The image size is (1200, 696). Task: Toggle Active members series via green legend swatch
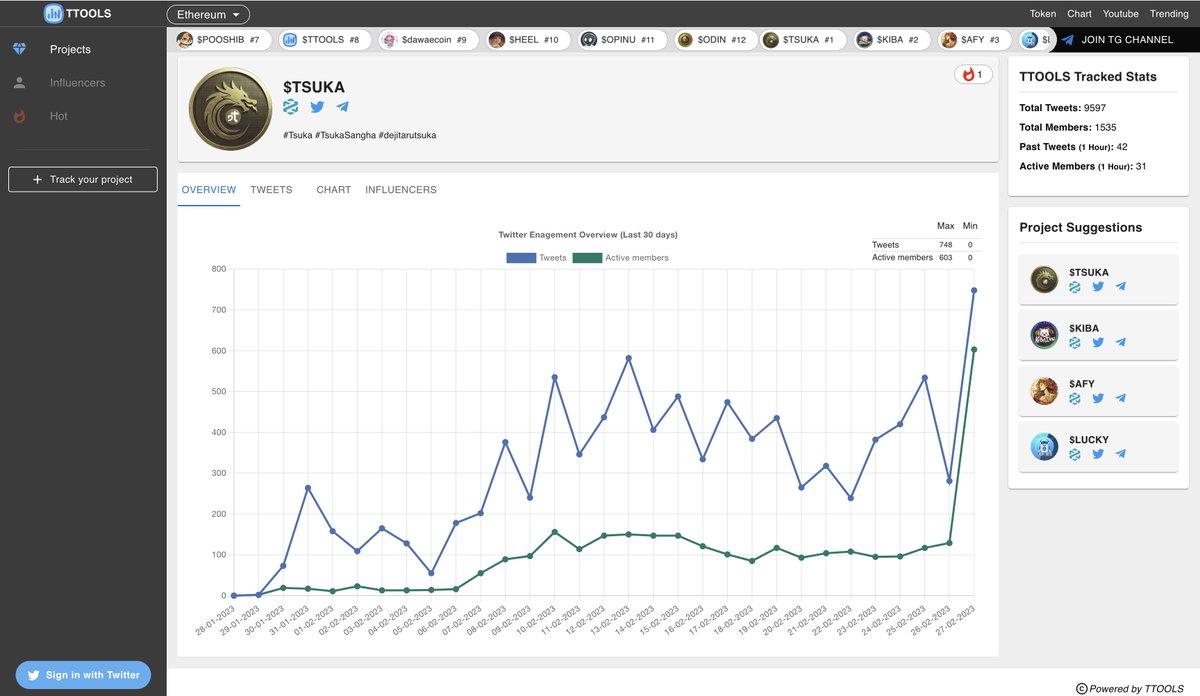tap(587, 258)
